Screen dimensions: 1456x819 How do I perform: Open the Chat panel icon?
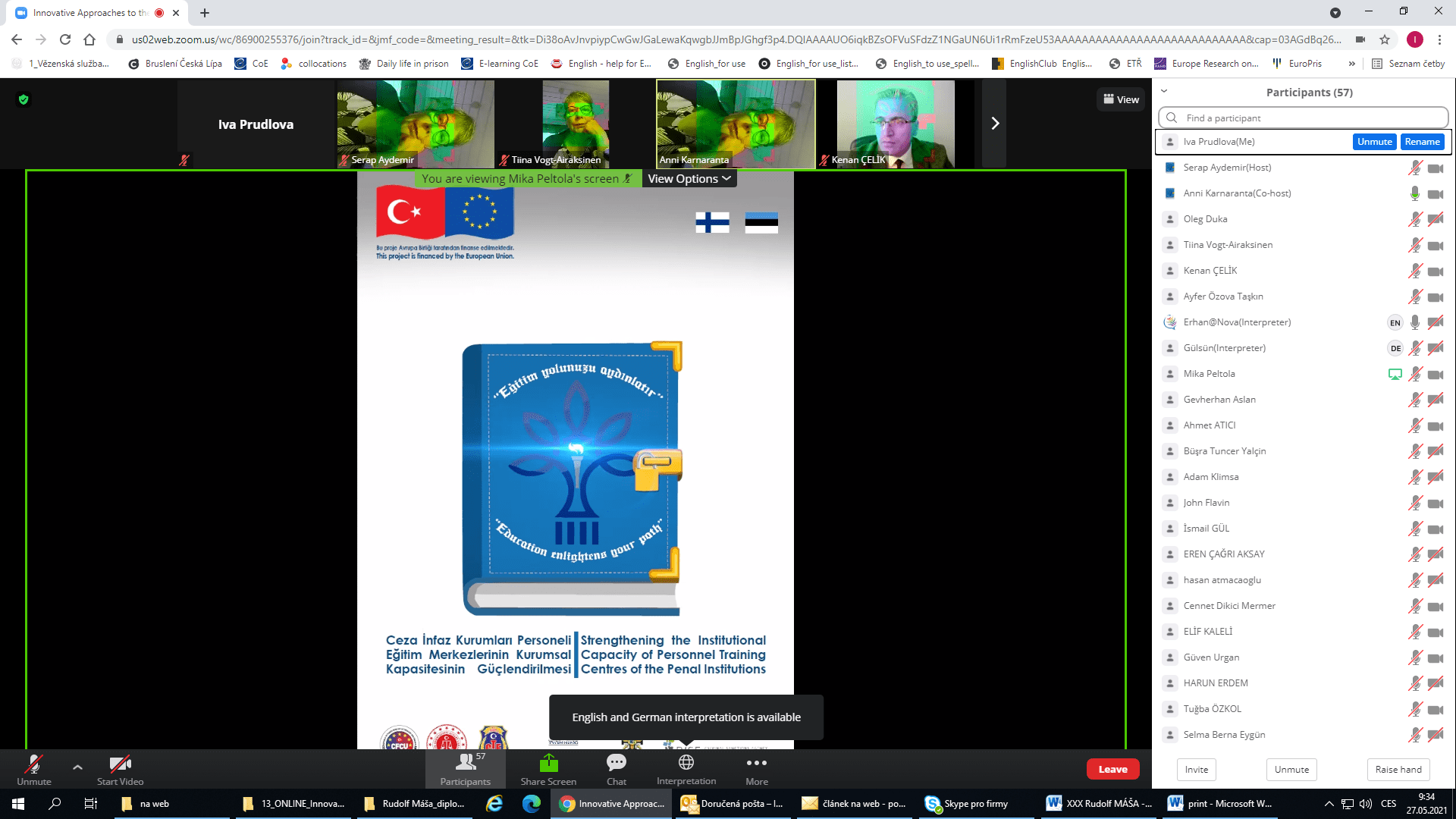tap(616, 763)
